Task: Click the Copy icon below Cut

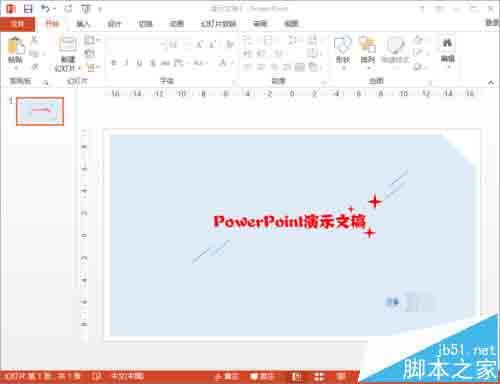Action: 34,53
